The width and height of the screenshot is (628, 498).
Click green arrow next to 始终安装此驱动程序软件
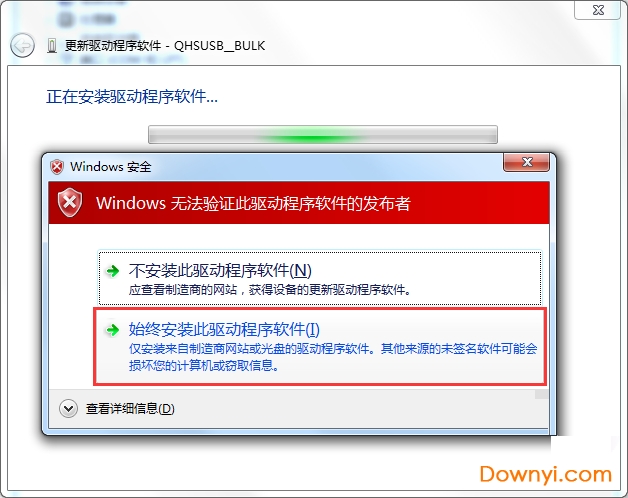tap(113, 330)
